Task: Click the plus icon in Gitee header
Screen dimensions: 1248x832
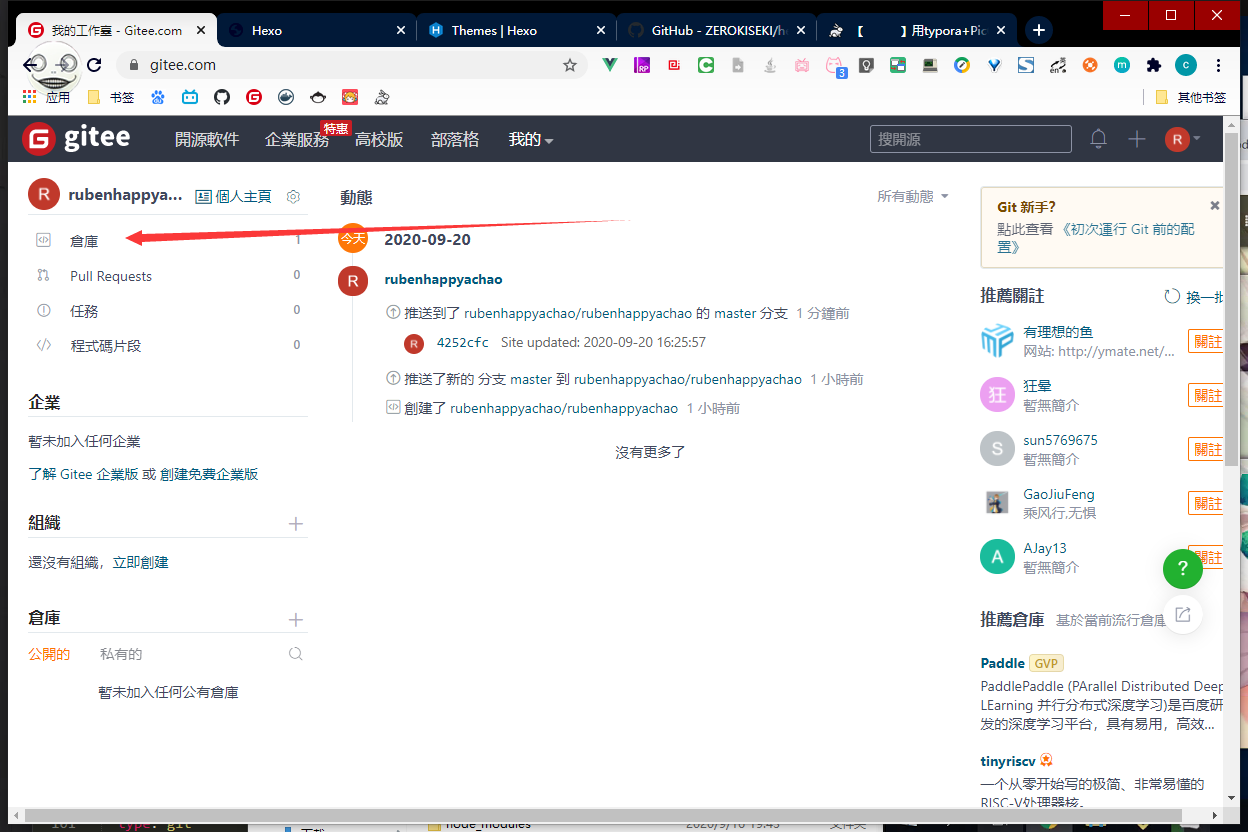Action: point(1137,139)
